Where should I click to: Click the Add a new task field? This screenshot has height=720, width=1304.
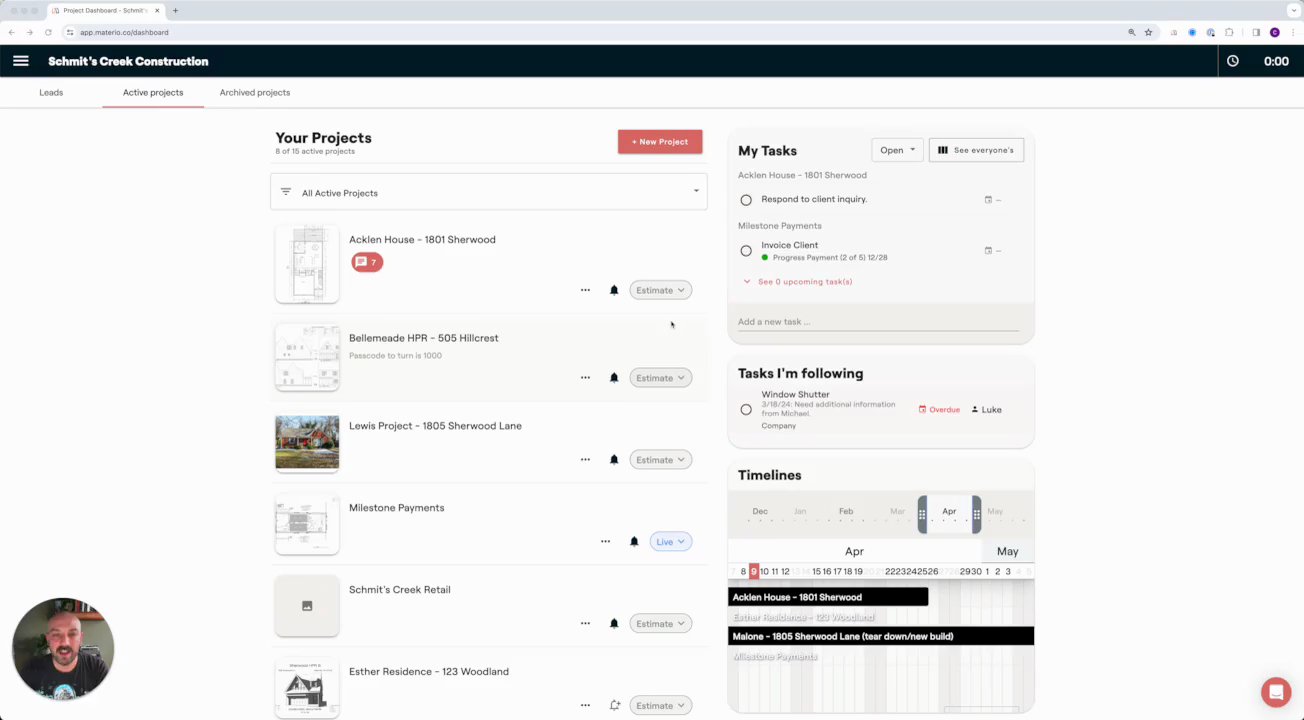pyautogui.click(x=878, y=322)
